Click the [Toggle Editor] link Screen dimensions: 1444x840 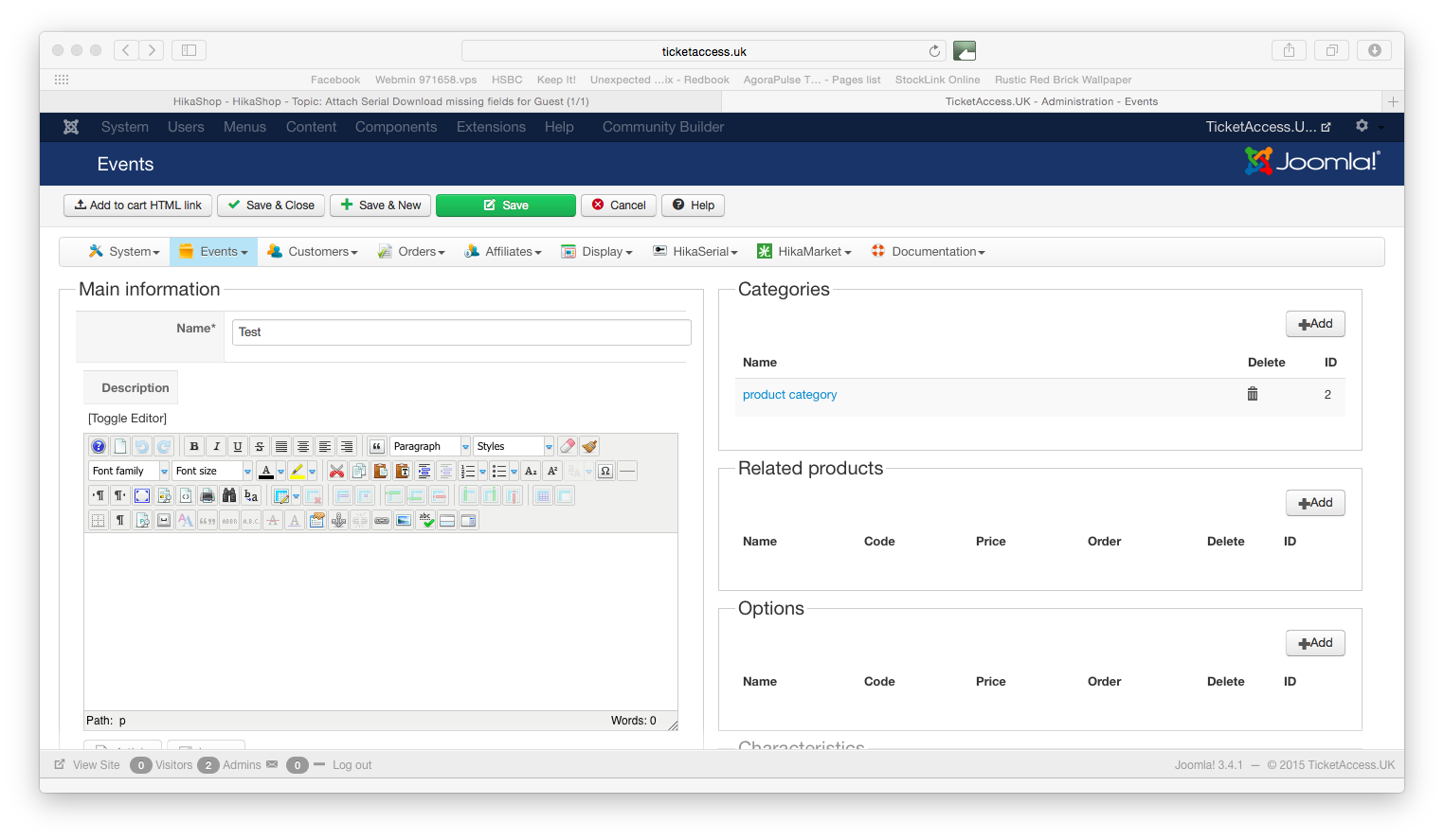coord(127,419)
